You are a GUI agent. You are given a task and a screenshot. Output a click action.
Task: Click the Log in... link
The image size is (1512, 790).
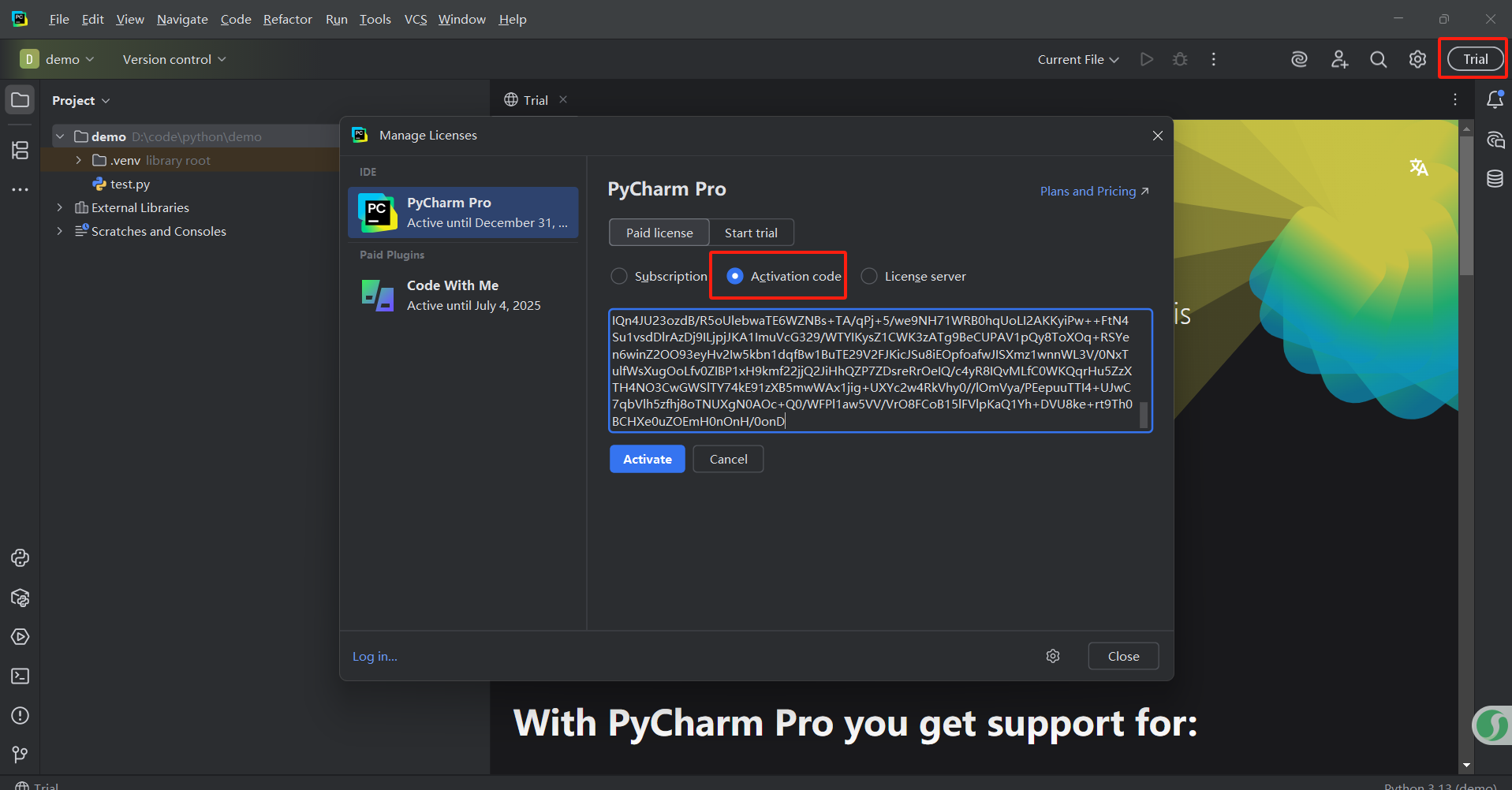click(375, 656)
